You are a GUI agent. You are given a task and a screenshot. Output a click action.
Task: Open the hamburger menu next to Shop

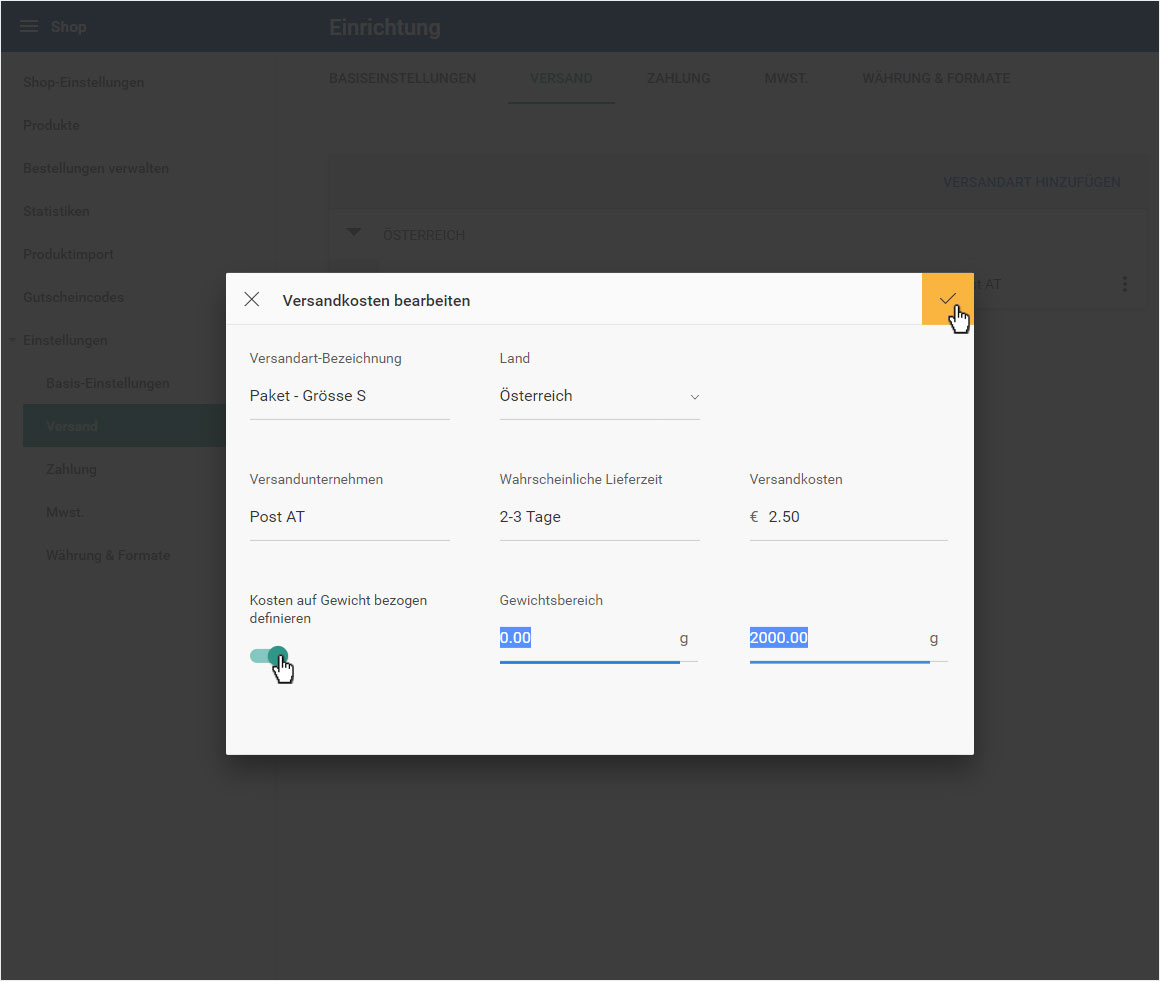pos(29,27)
